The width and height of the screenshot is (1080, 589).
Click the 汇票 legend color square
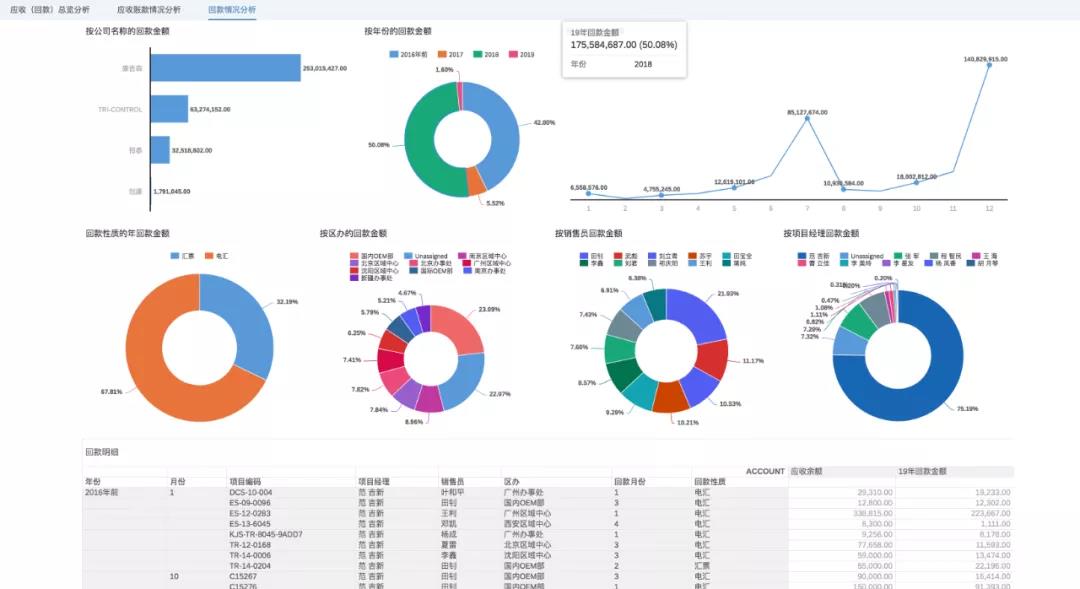coord(175,256)
